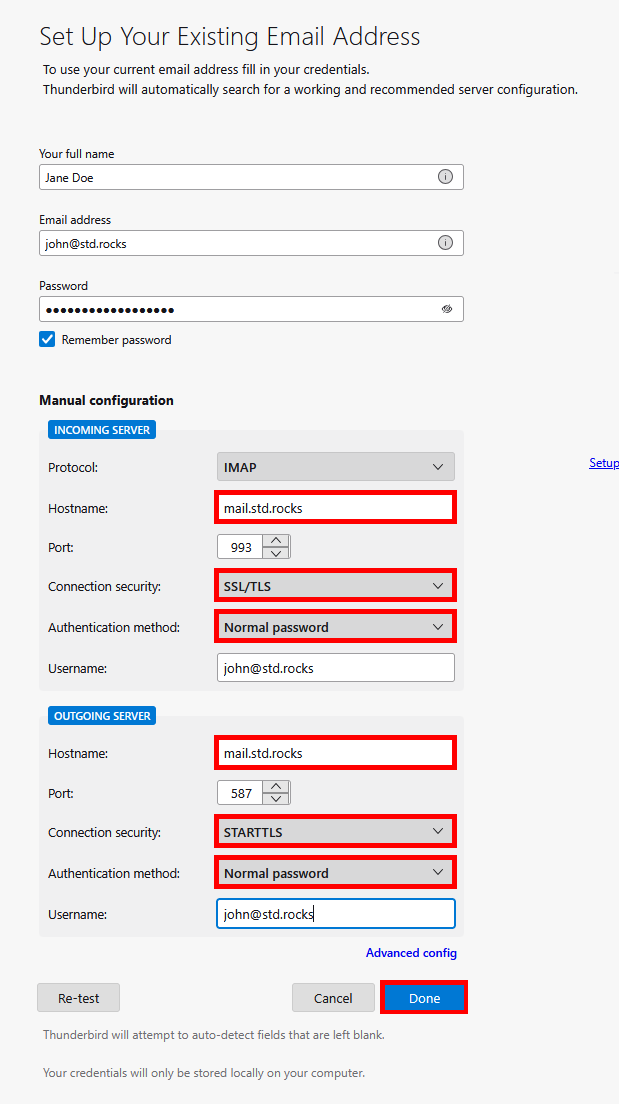Uncheck the Remember password checkbox
This screenshot has height=1104, width=619.
pos(46,339)
